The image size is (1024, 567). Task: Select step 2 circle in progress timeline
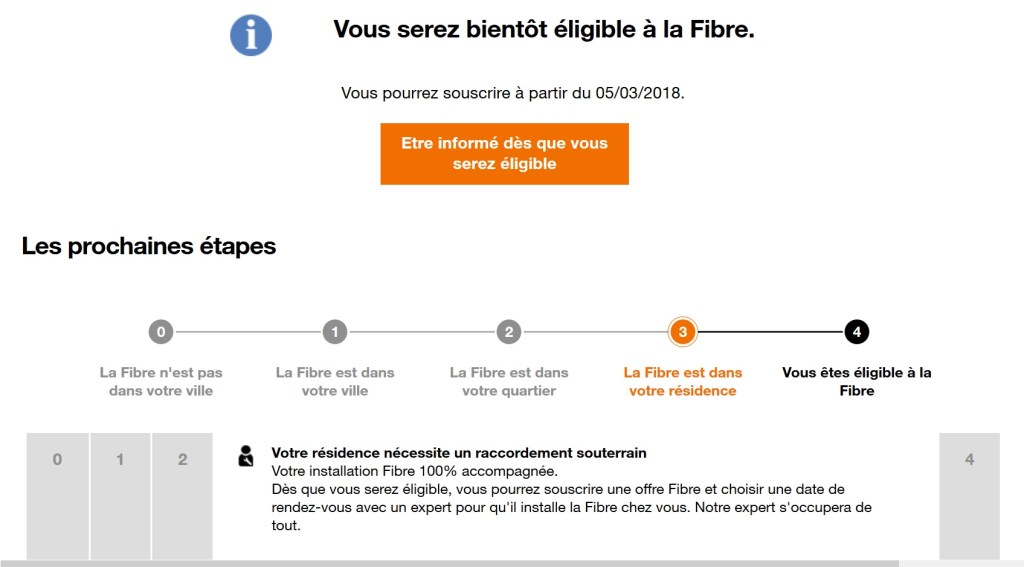click(x=509, y=332)
